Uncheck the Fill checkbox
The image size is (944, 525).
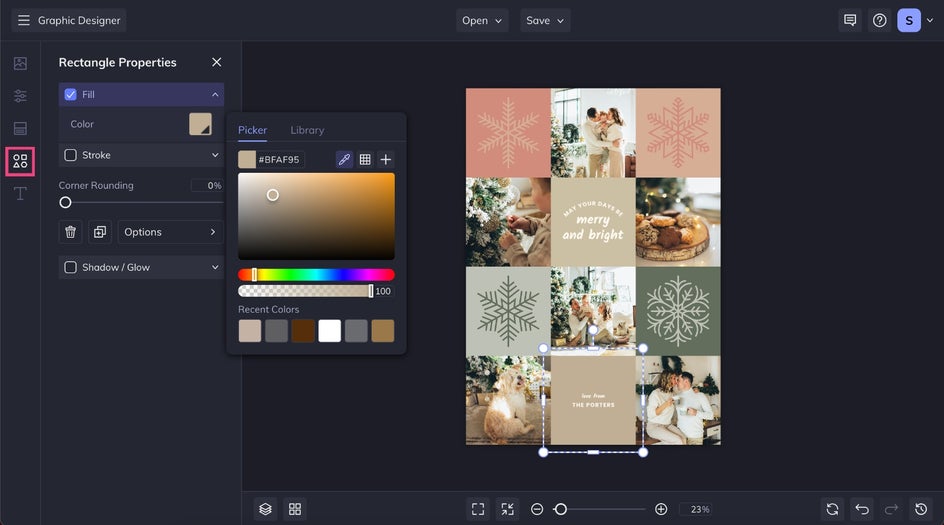point(70,95)
